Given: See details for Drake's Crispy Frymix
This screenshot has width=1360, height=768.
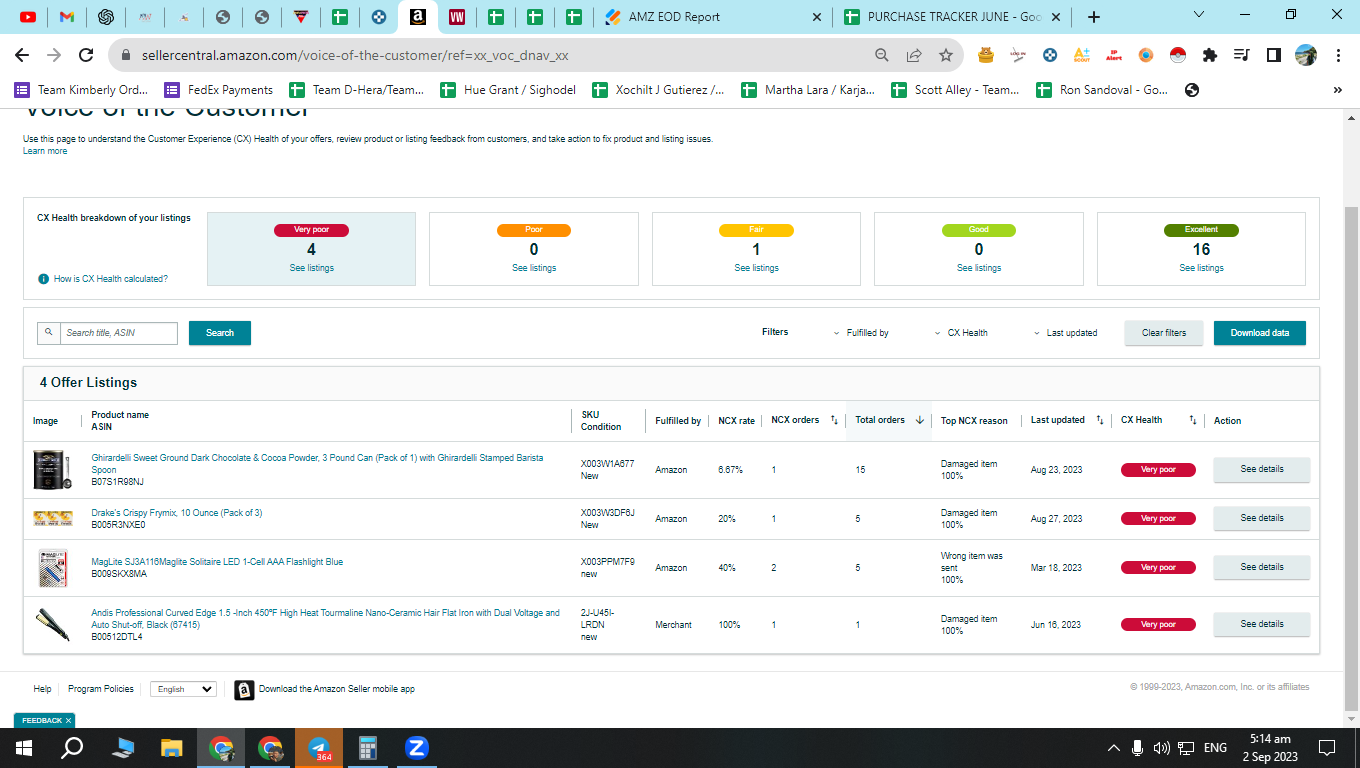Looking at the screenshot, I should pyautogui.click(x=1261, y=518).
